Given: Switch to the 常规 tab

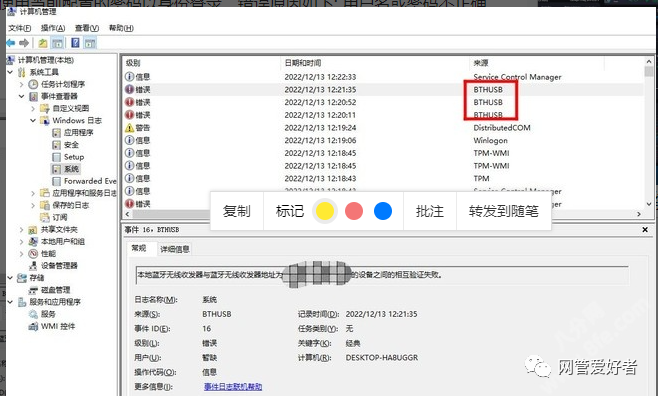Looking at the screenshot, I should 139,248.
